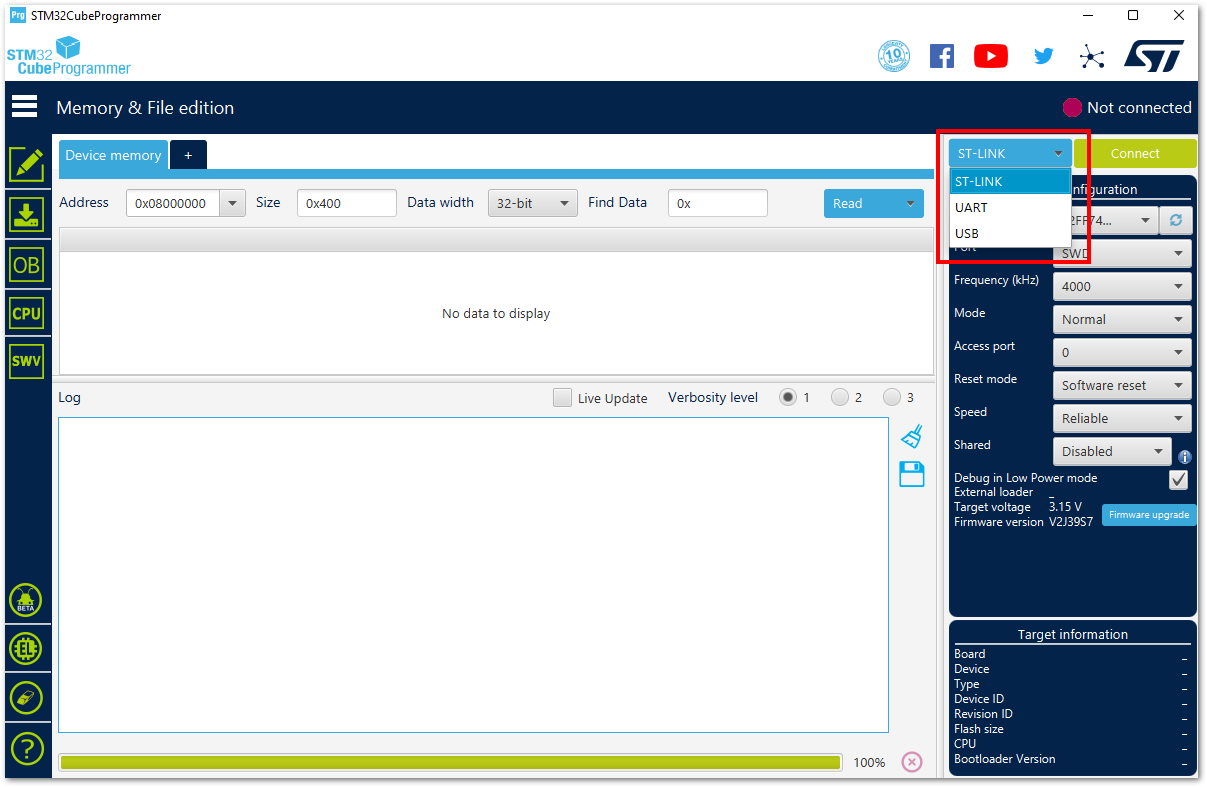Open the Help question mark icon
This screenshot has height=787, width=1207.
26,747
